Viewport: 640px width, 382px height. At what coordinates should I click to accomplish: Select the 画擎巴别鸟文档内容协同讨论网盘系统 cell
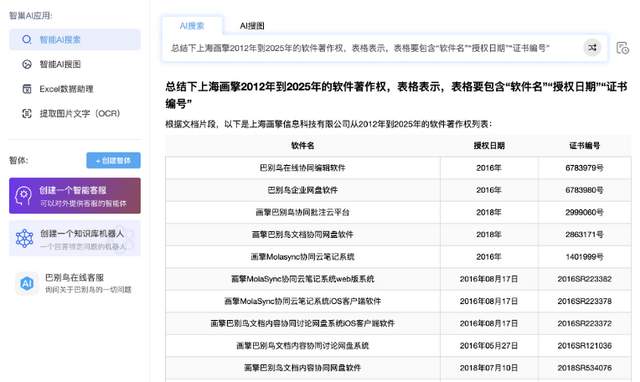coord(302,346)
